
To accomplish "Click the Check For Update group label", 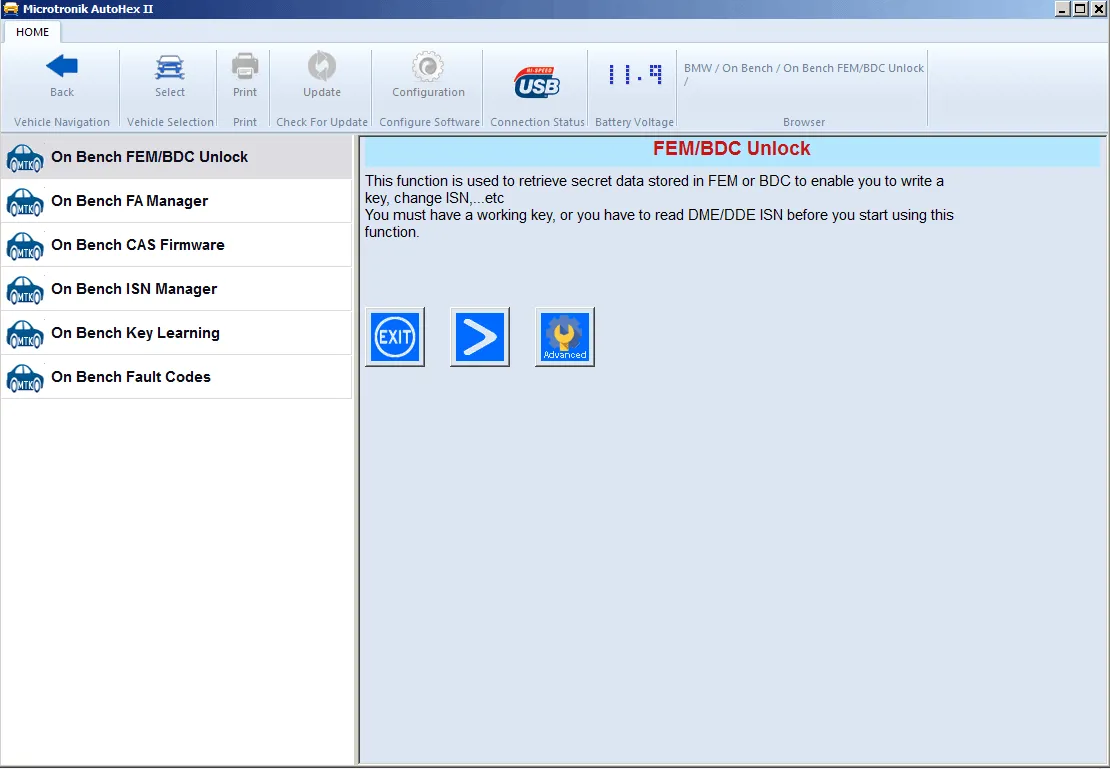I will [x=322, y=122].
